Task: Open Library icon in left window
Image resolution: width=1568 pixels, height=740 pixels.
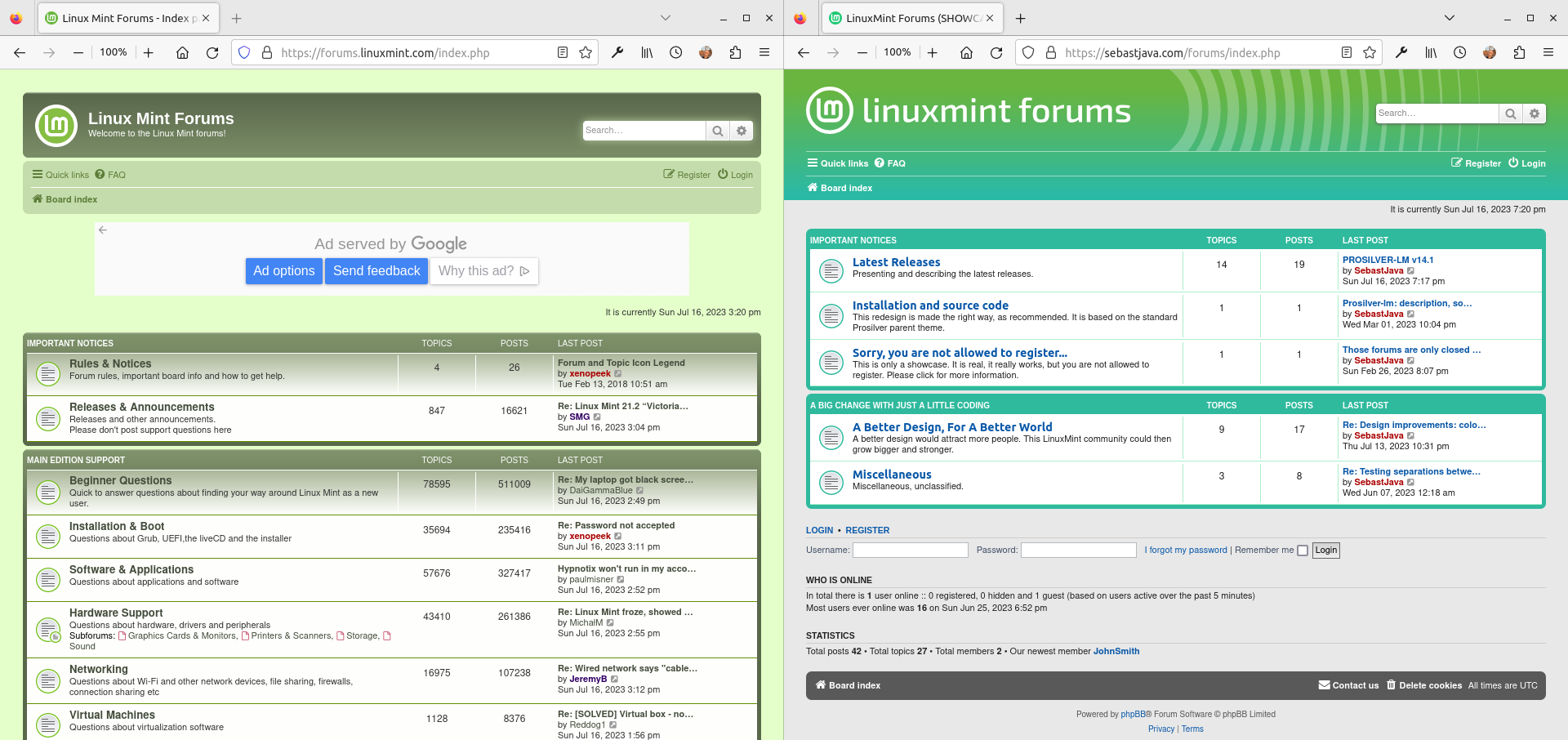Action: click(647, 52)
